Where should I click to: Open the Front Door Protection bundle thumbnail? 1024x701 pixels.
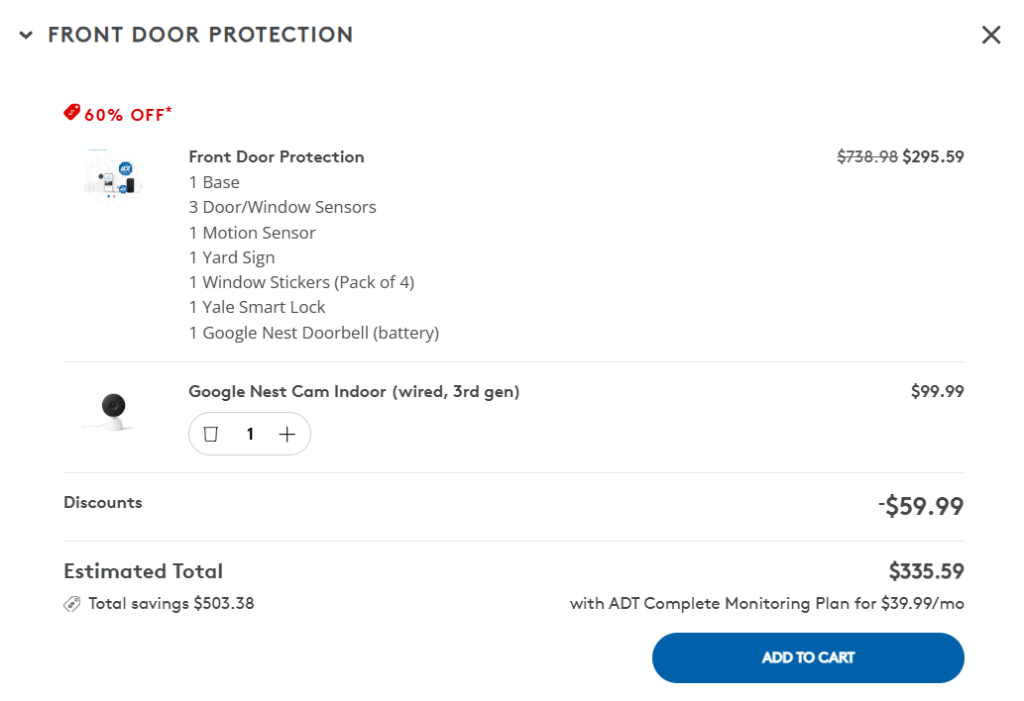tap(112, 178)
